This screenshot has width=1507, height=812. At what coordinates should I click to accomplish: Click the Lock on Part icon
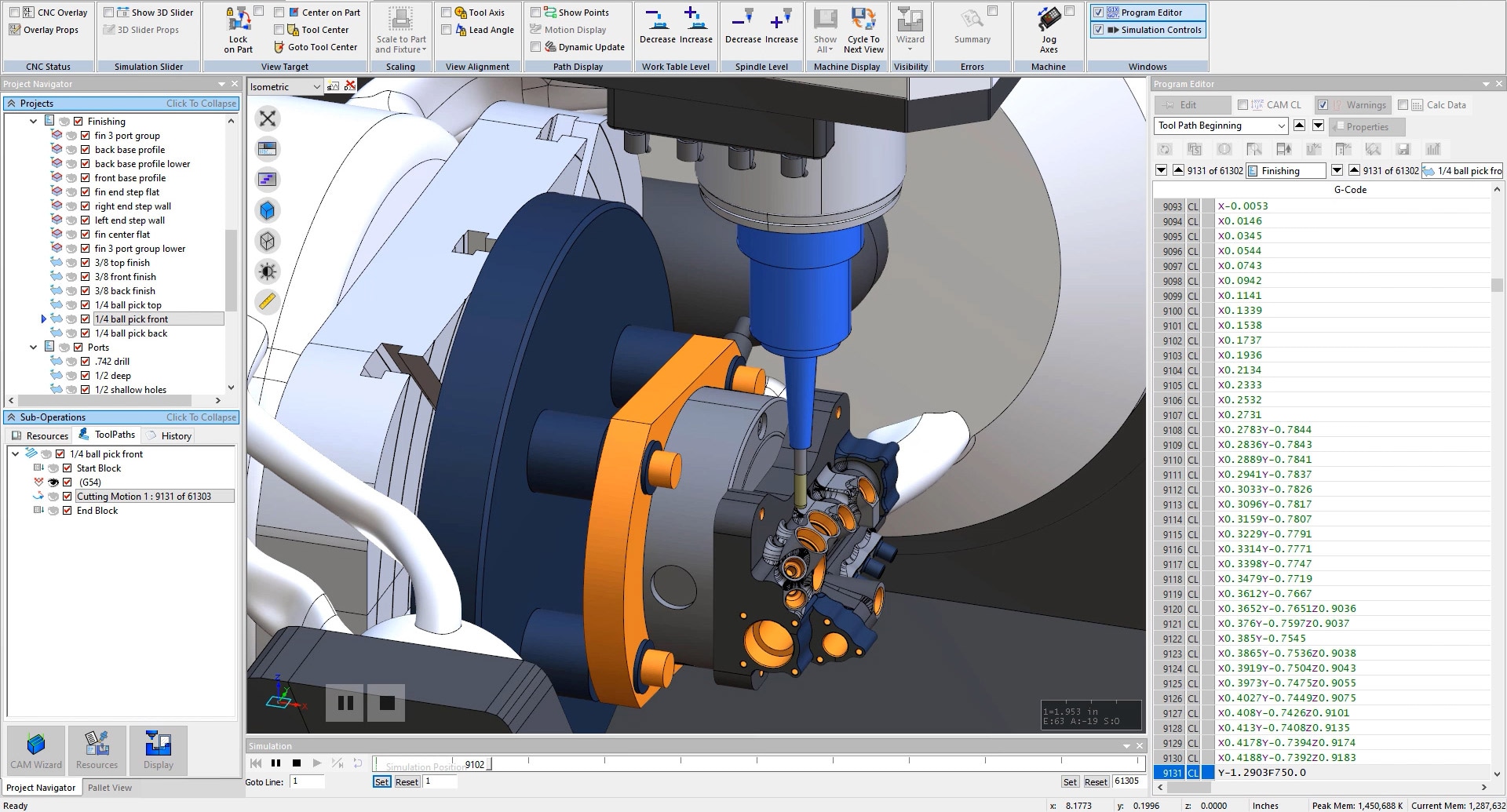tap(238, 20)
